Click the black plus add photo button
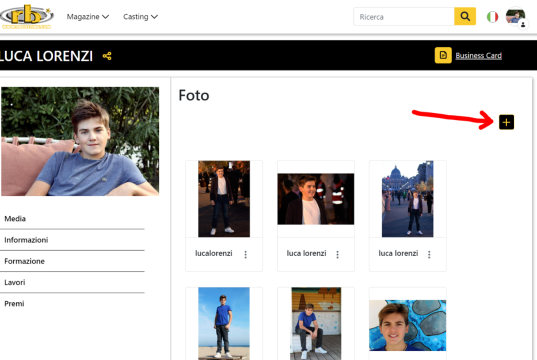Image resolution: width=537 pixels, height=360 pixels. [x=506, y=122]
